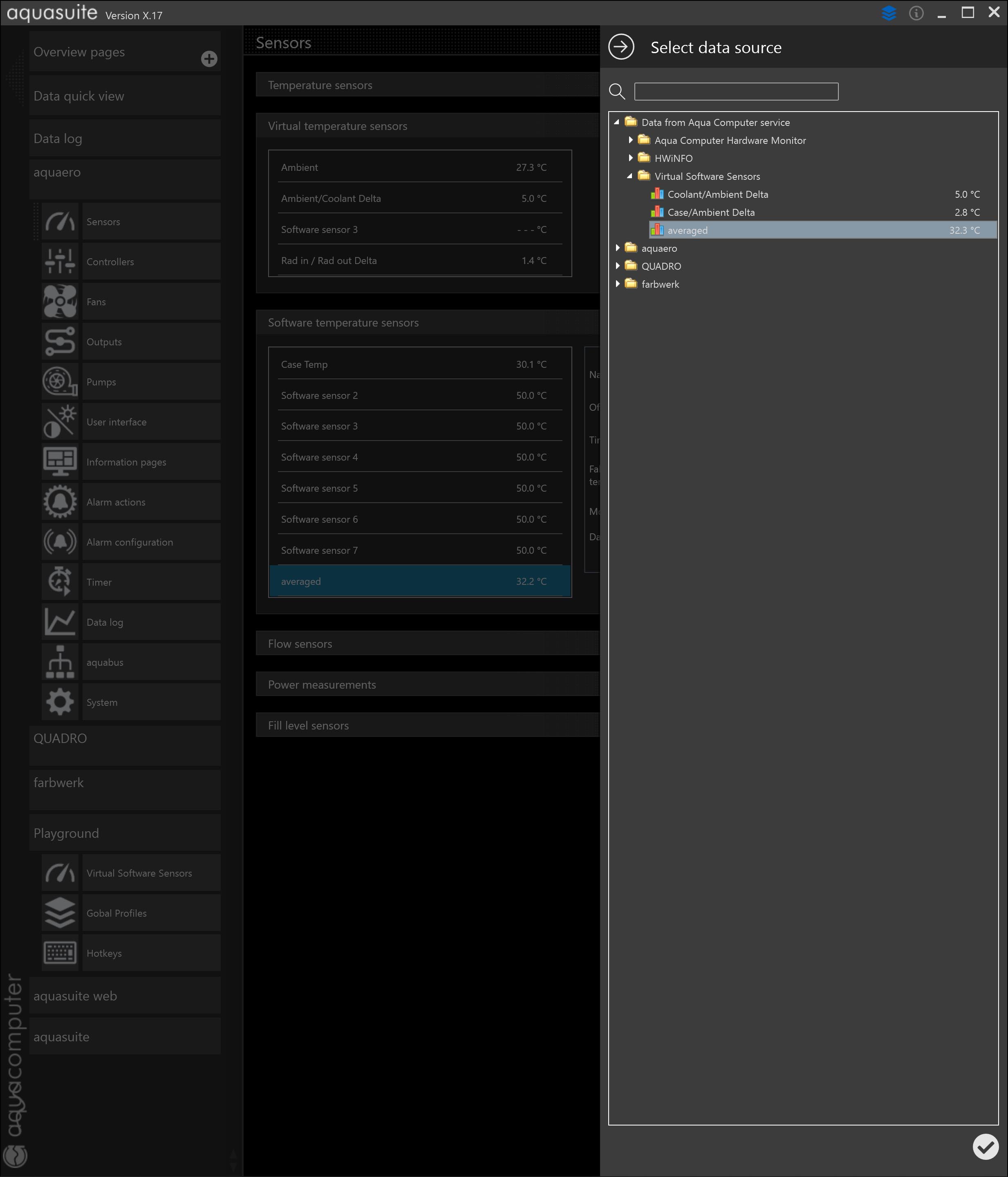
Task: Expand the HWiNFO folder
Action: pos(630,158)
